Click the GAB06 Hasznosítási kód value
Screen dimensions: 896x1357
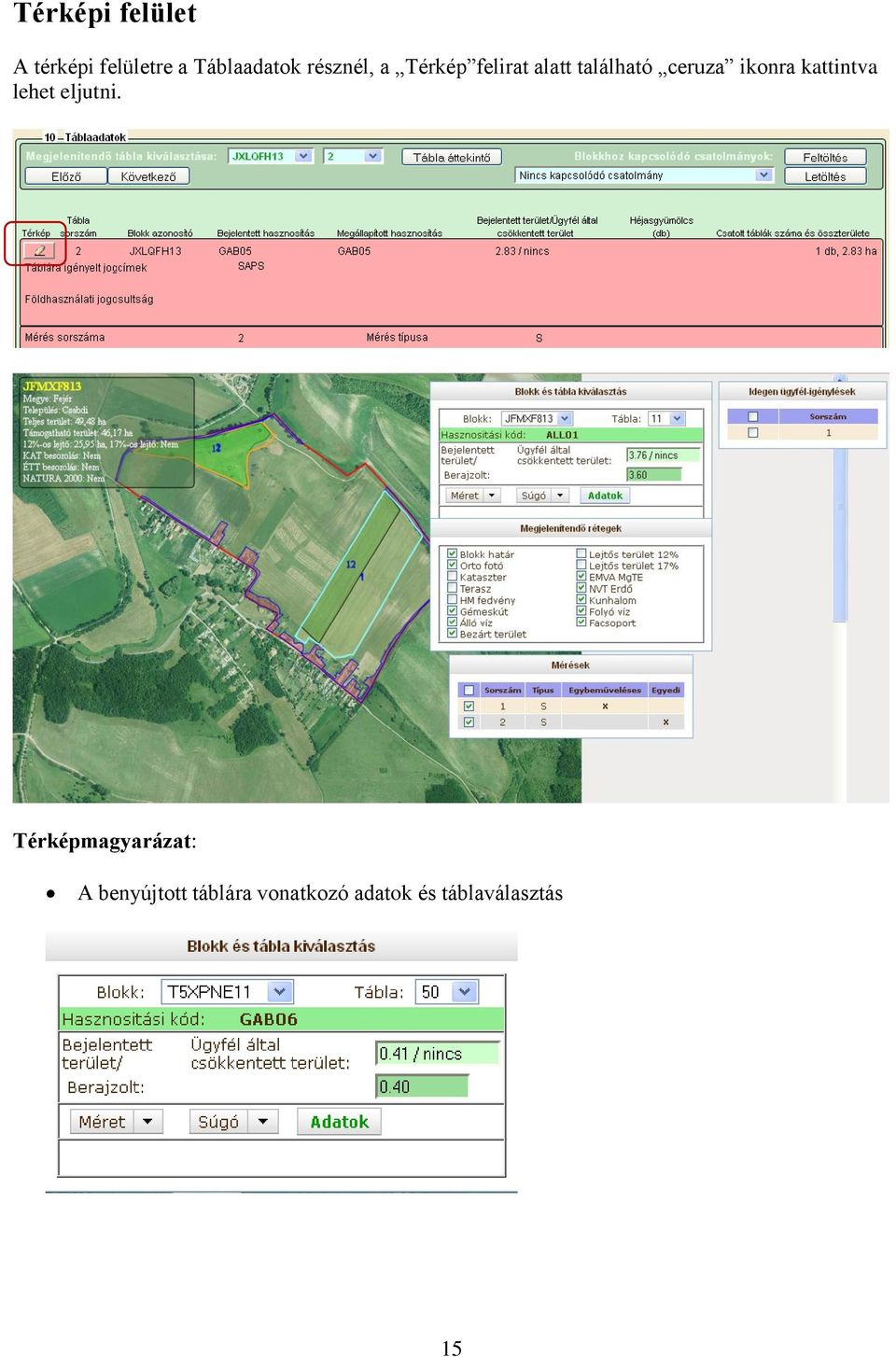click(x=269, y=1020)
